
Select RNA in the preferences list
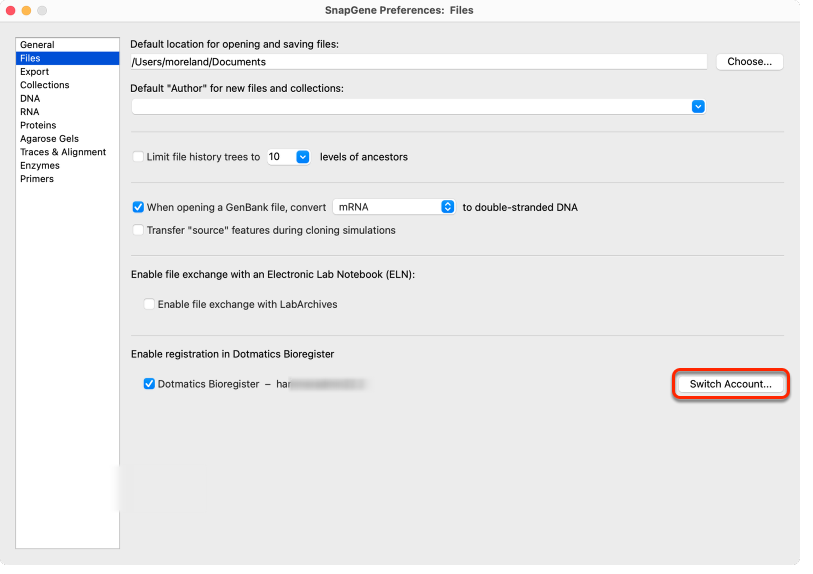(30, 111)
